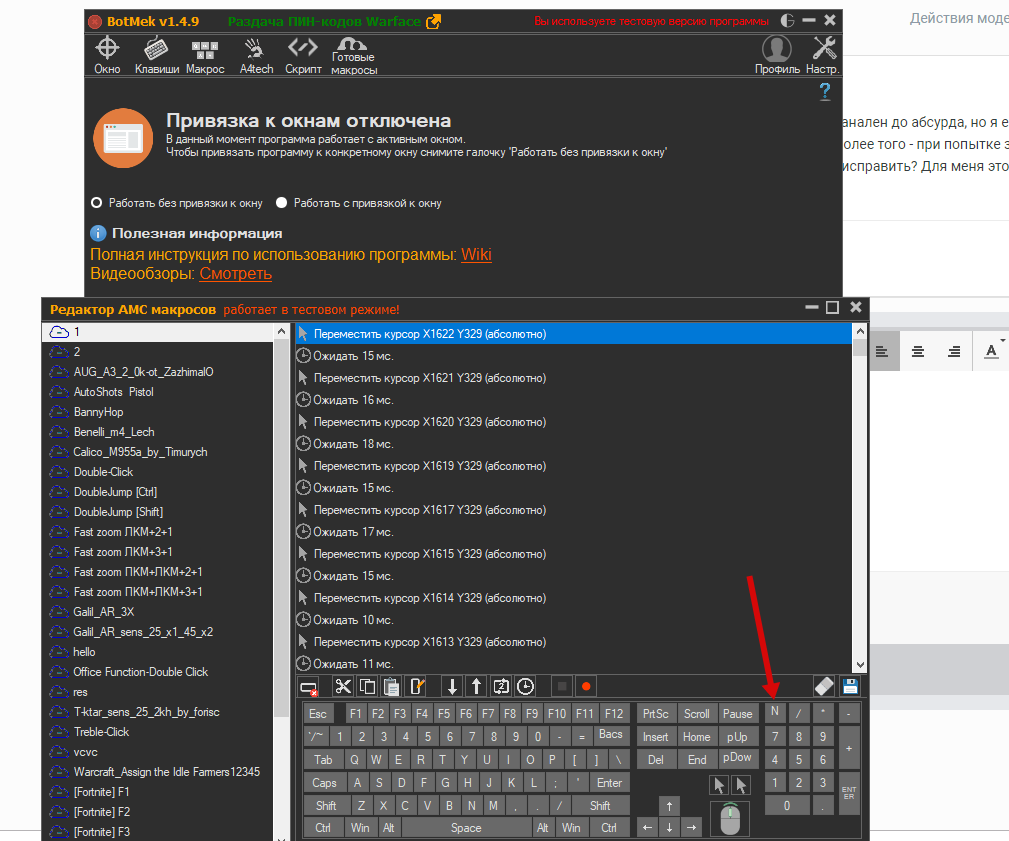Stop macro recording
Viewport: 1009px width, 841px height.
coord(562,687)
